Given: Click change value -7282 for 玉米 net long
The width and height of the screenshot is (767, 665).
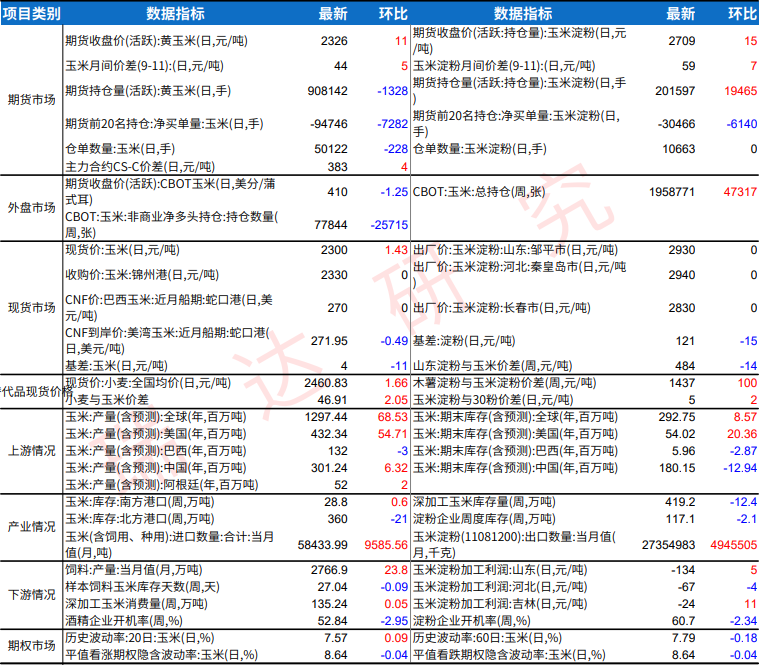Looking at the screenshot, I should click(x=392, y=124).
